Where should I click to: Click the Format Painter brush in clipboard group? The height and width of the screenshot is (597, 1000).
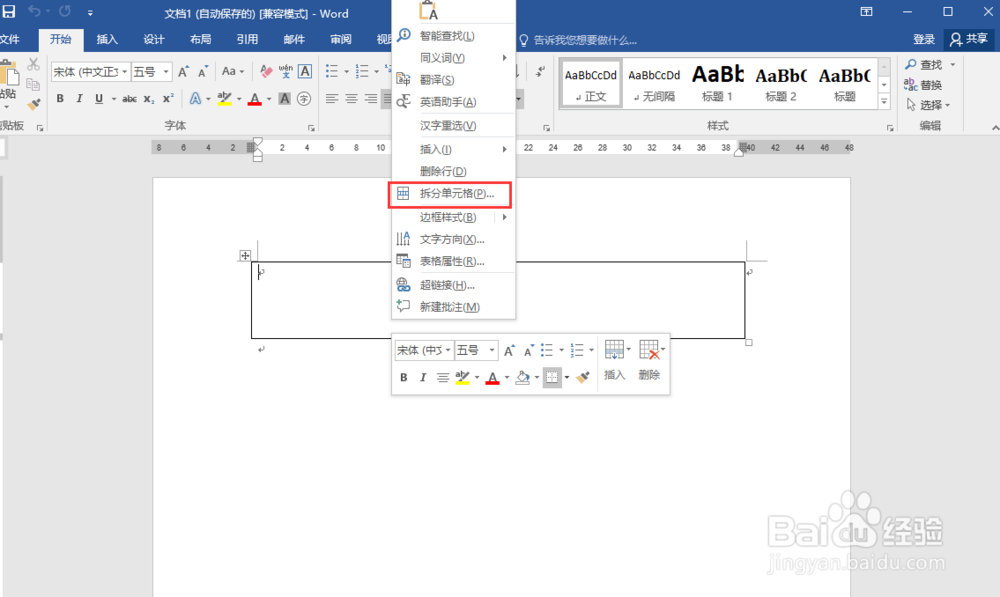pos(34,104)
